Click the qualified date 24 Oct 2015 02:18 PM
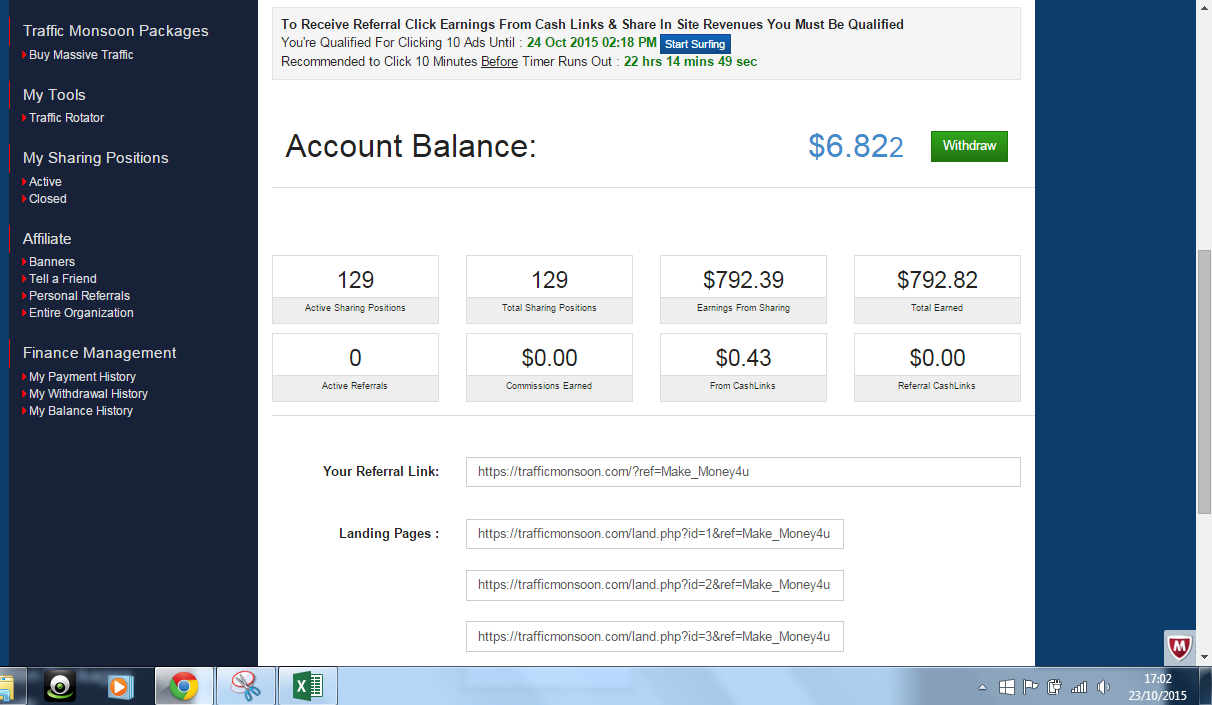This screenshot has width=1212, height=705. pyautogui.click(x=592, y=43)
